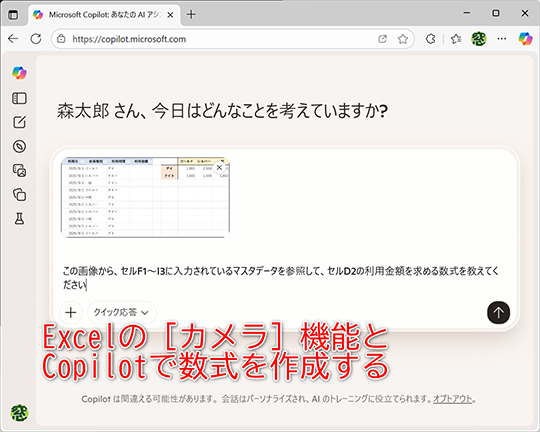Viewport: 540px width, 432px height.
Task: Click the greeting text 森太郎 さん、今日はどんなこと
Action: [x=221, y=111]
